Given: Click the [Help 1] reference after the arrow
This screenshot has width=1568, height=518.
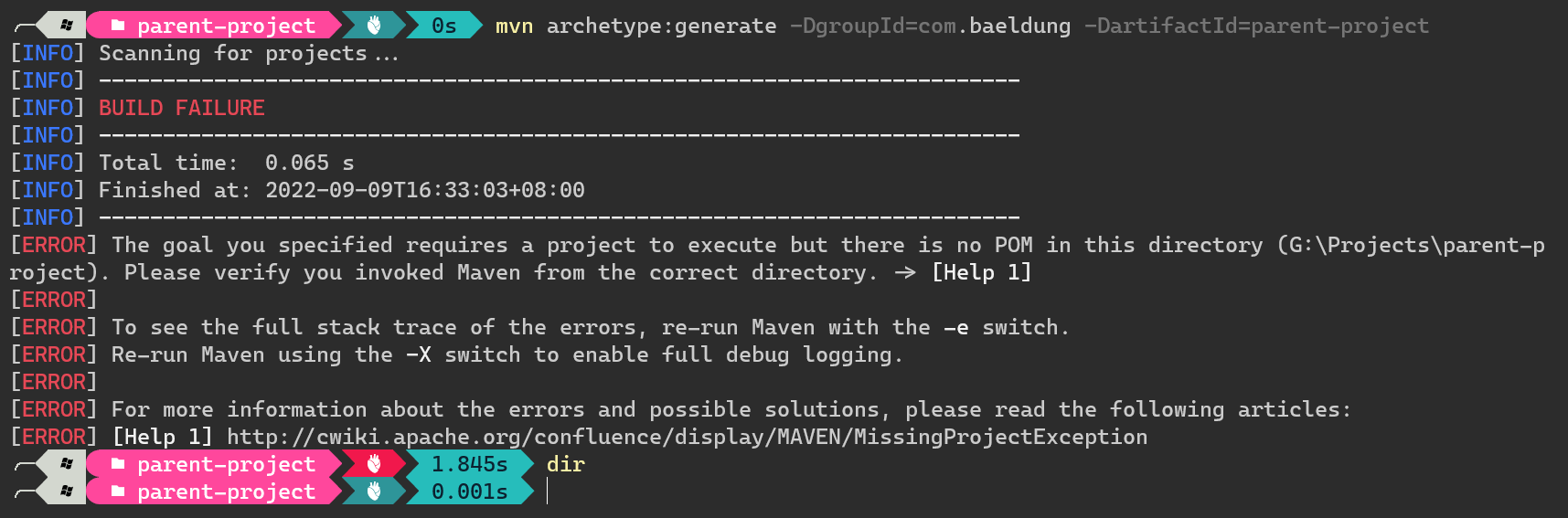Looking at the screenshot, I should (x=981, y=272).
